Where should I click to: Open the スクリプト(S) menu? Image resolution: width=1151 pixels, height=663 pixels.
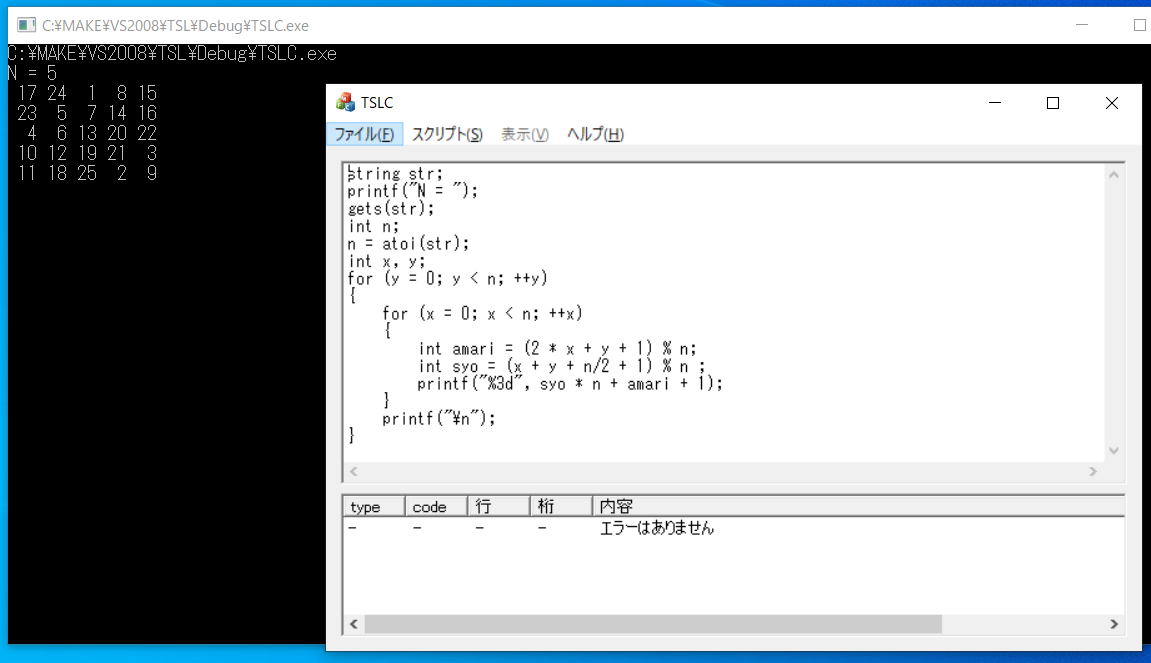pos(447,134)
